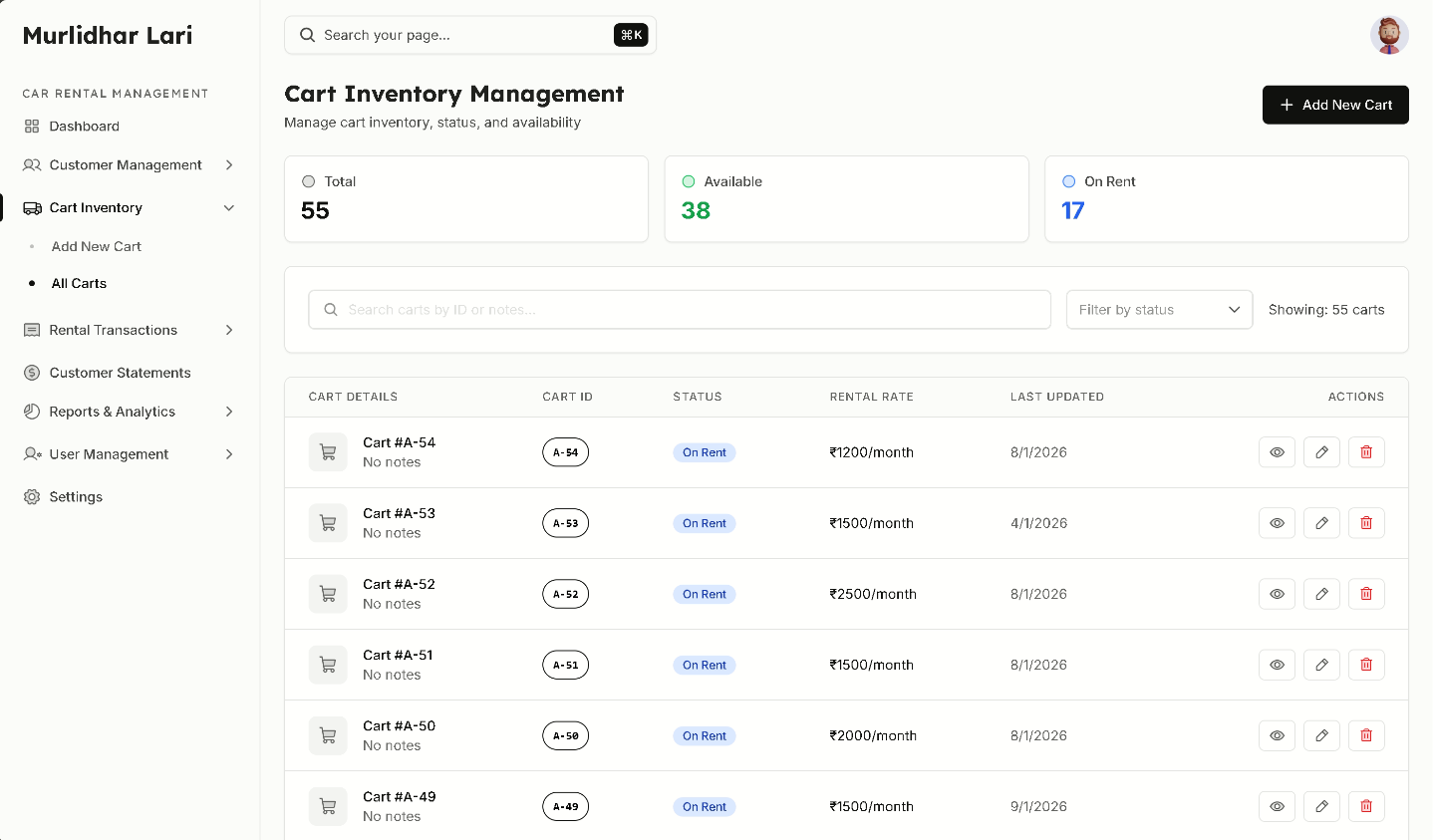Click the Customer Management icon
The height and width of the screenshot is (840, 1433).
click(31, 164)
